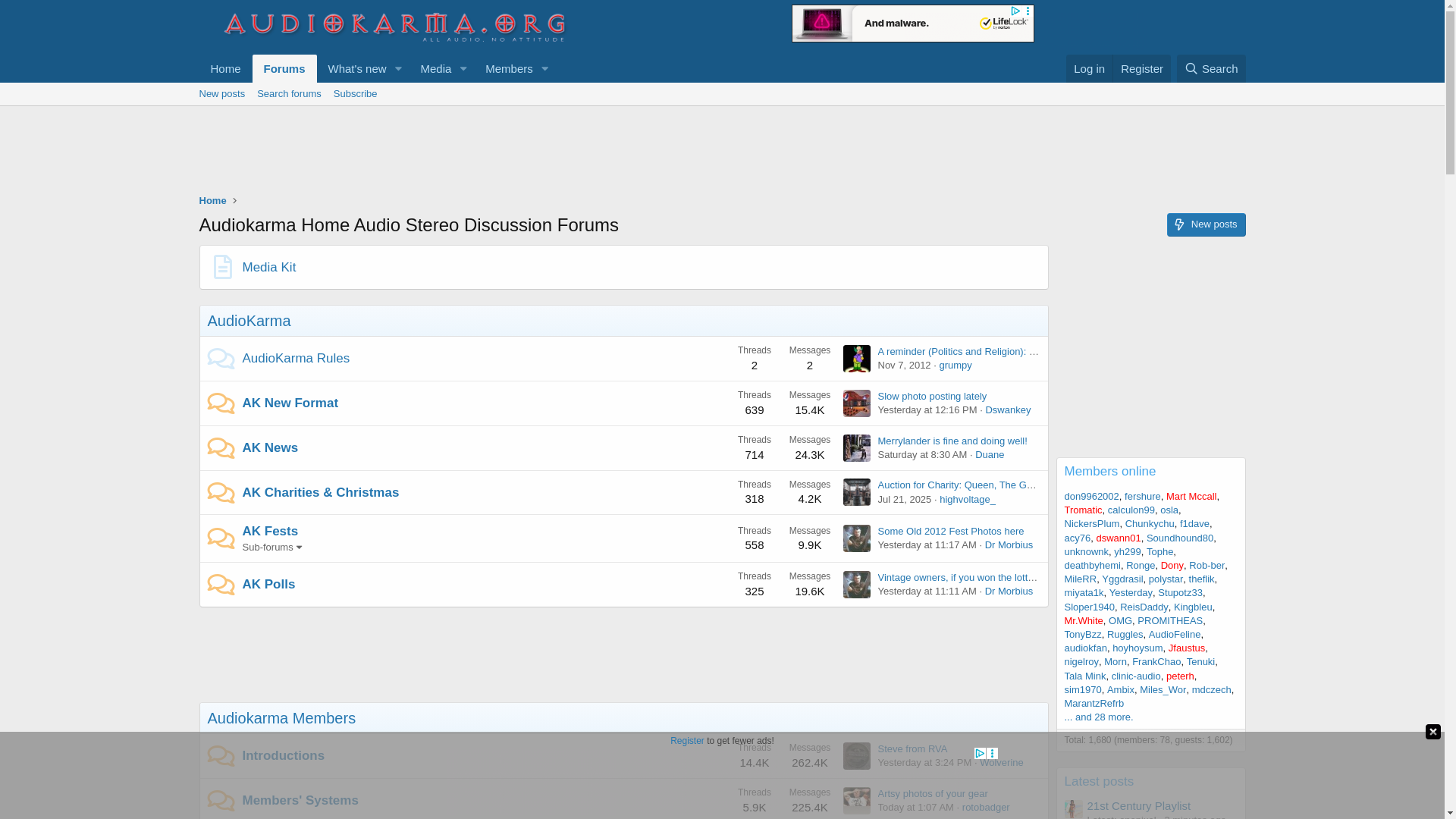1456x819 pixels.
Task: View online member Tromatic's profile
Action: pyautogui.click(x=1083, y=510)
